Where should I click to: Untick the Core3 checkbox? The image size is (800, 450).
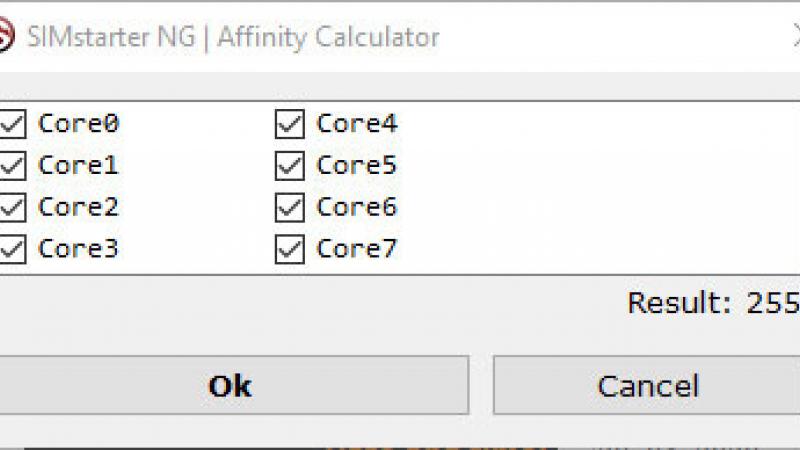pyautogui.click(x=12, y=248)
